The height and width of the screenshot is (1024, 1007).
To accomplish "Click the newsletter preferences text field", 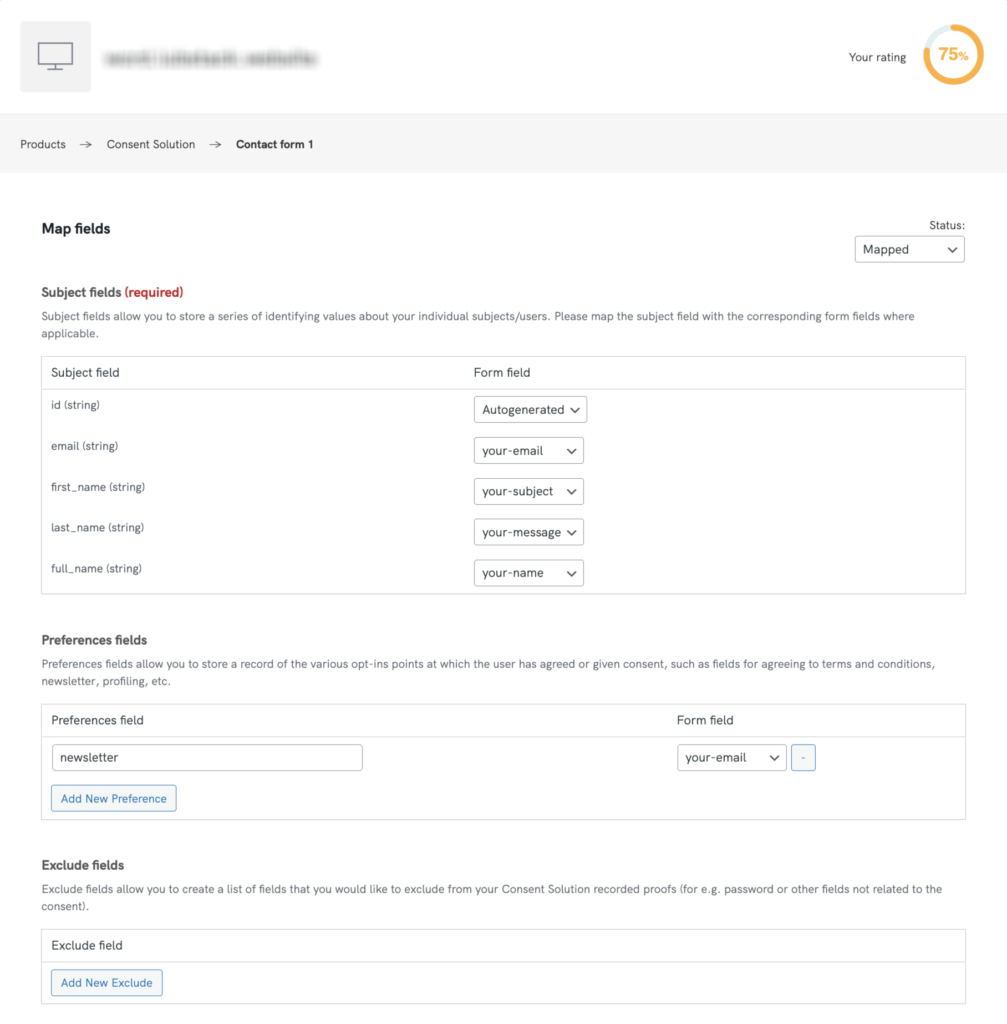I will click(207, 758).
